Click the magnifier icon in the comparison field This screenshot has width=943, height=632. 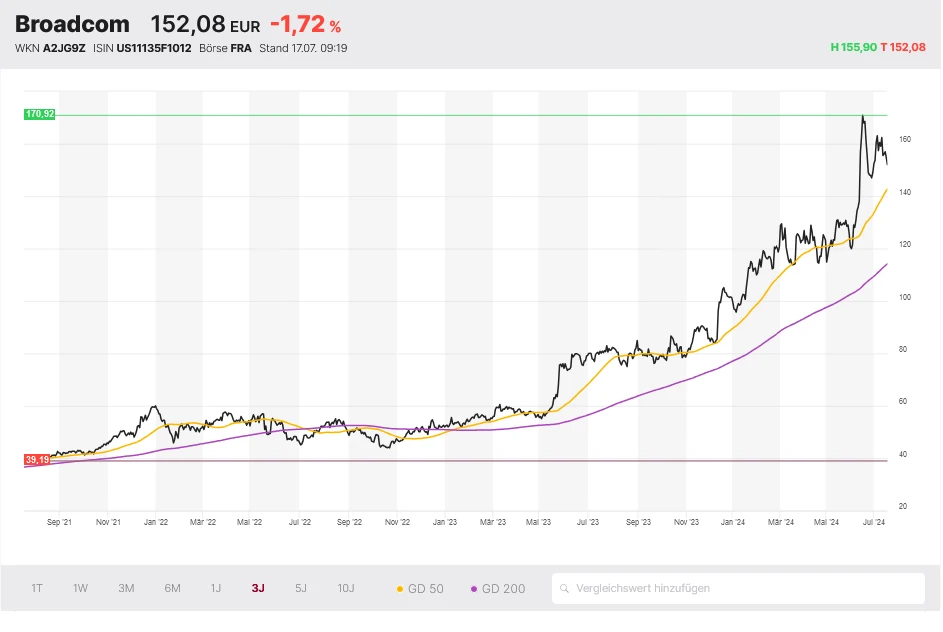click(x=565, y=589)
